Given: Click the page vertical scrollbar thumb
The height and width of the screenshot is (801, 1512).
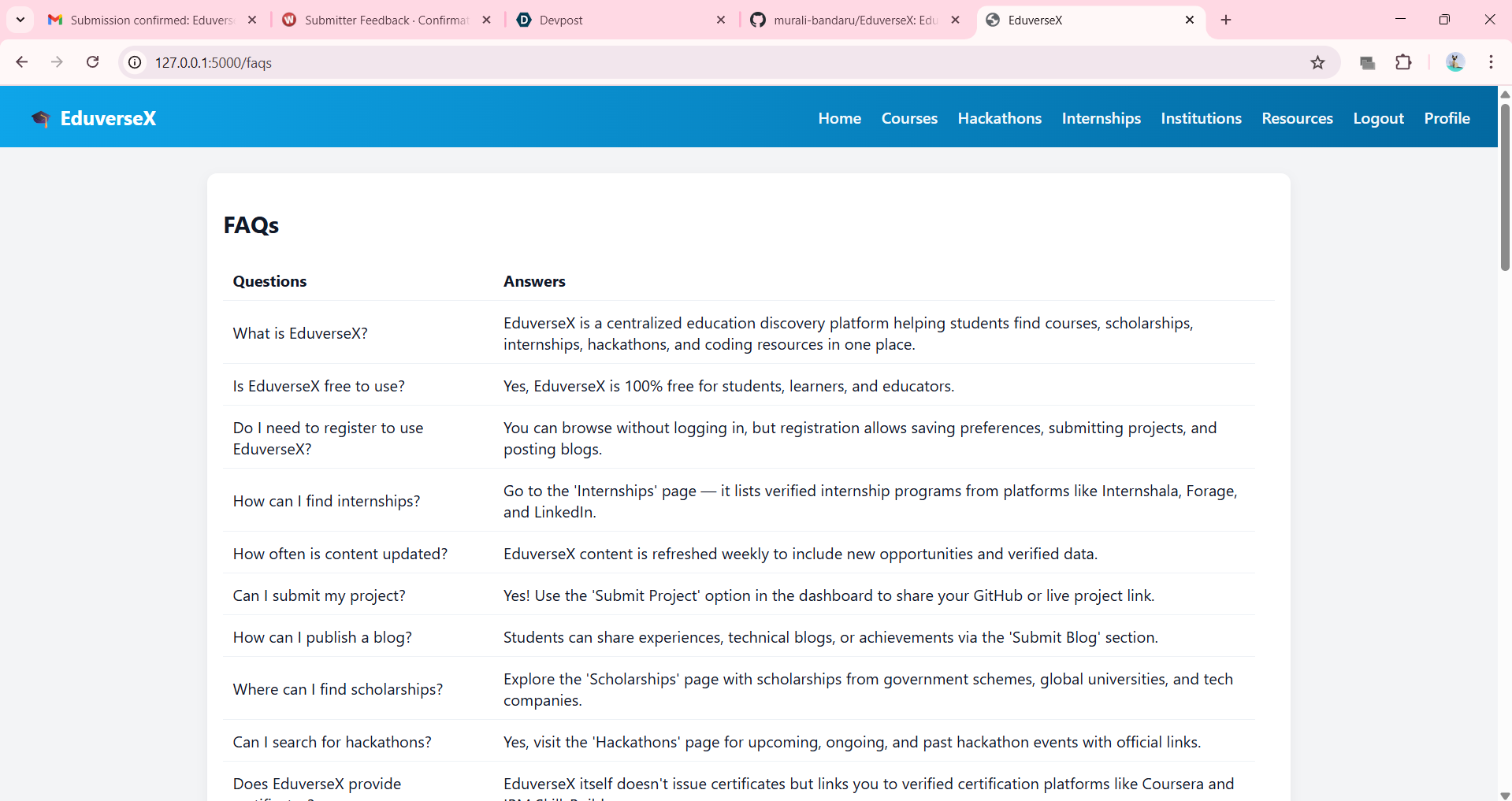Looking at the screenshot, I should [x=1505, y=187].
